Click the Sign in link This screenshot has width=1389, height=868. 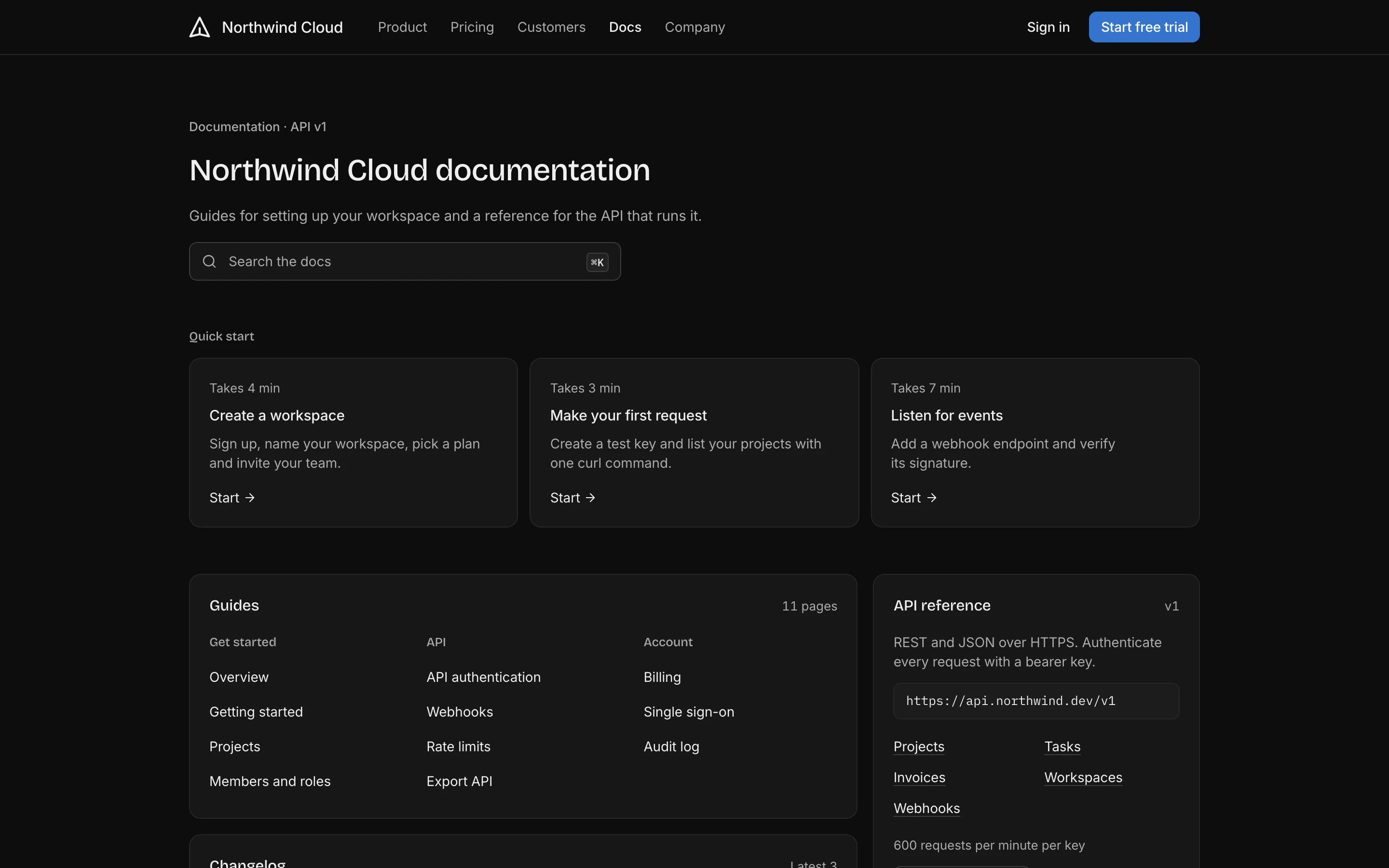1048,27
